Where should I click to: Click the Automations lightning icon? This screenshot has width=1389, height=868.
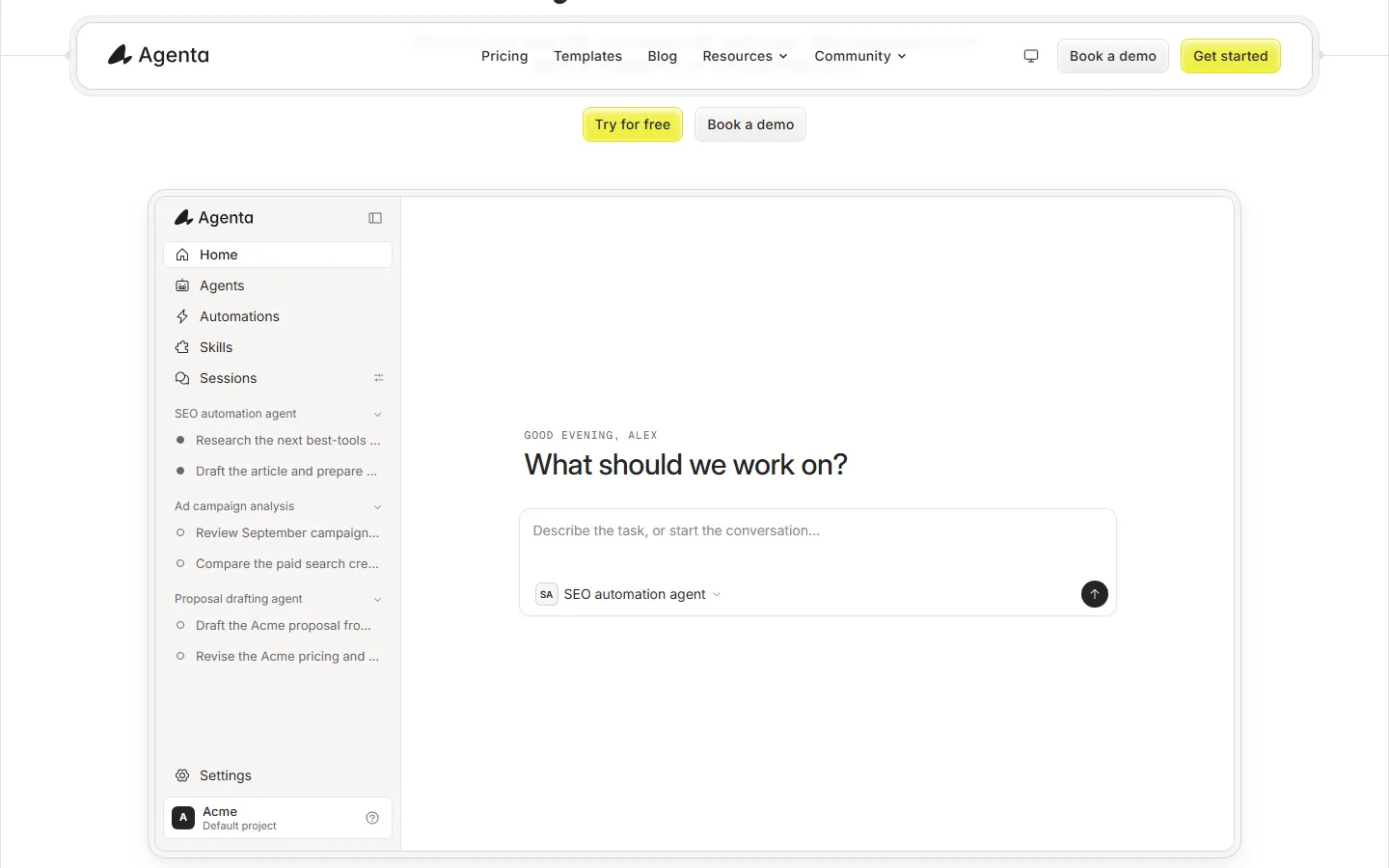click(182, 316)
